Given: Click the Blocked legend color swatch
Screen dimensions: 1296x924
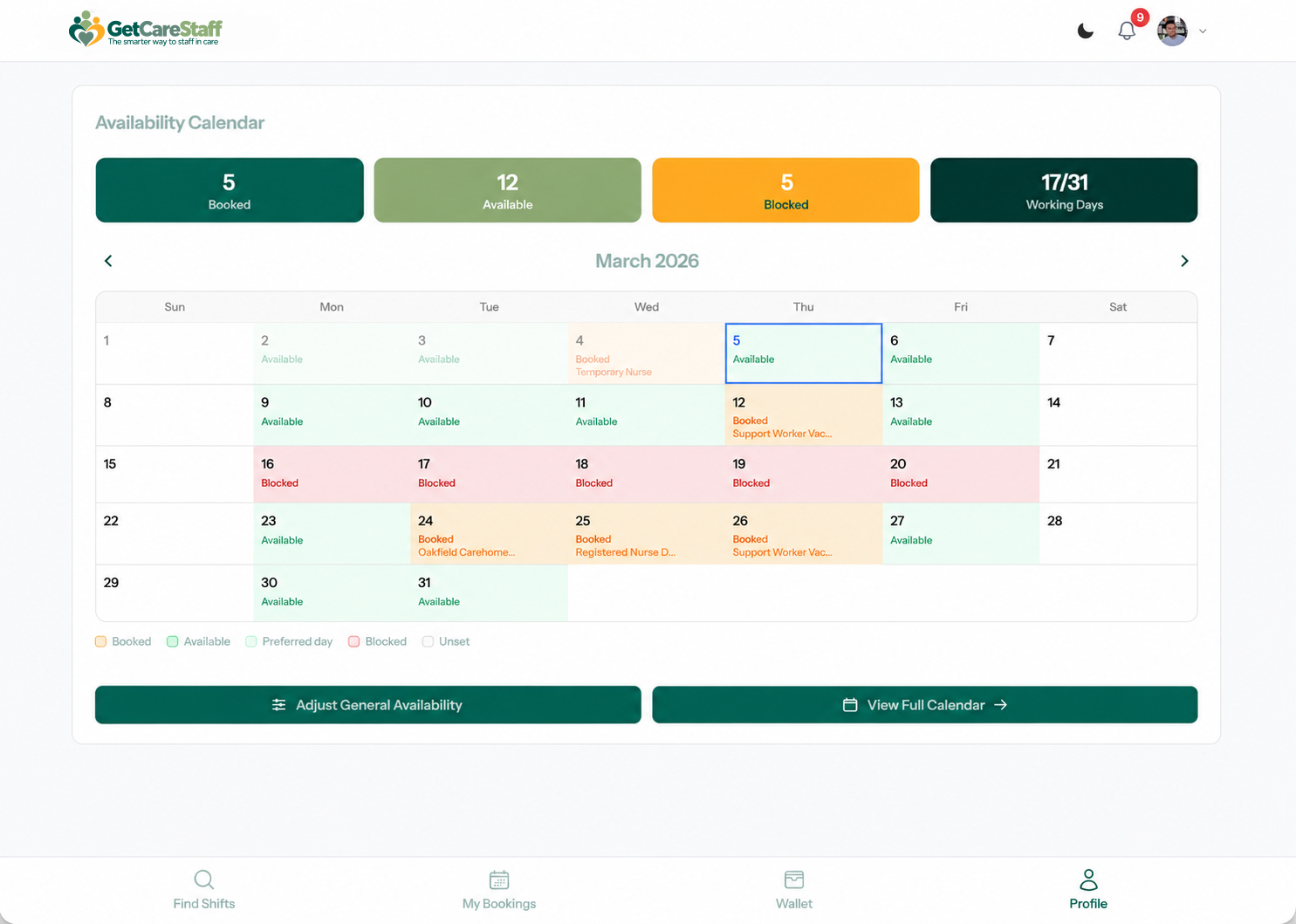Looking at the screenshot, I should (x=354, y=641).
